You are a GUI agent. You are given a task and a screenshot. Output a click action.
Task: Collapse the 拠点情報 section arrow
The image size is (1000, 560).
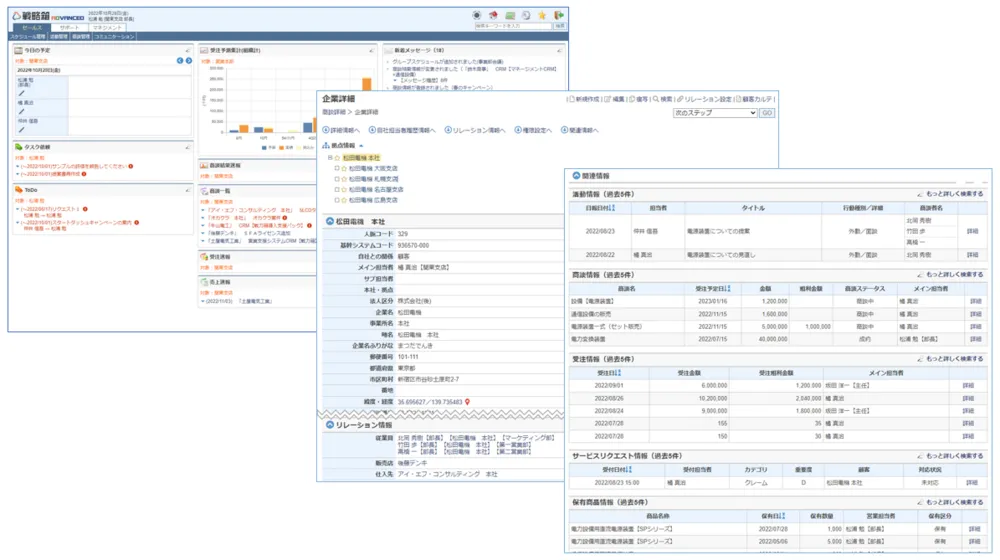(361, 145)
